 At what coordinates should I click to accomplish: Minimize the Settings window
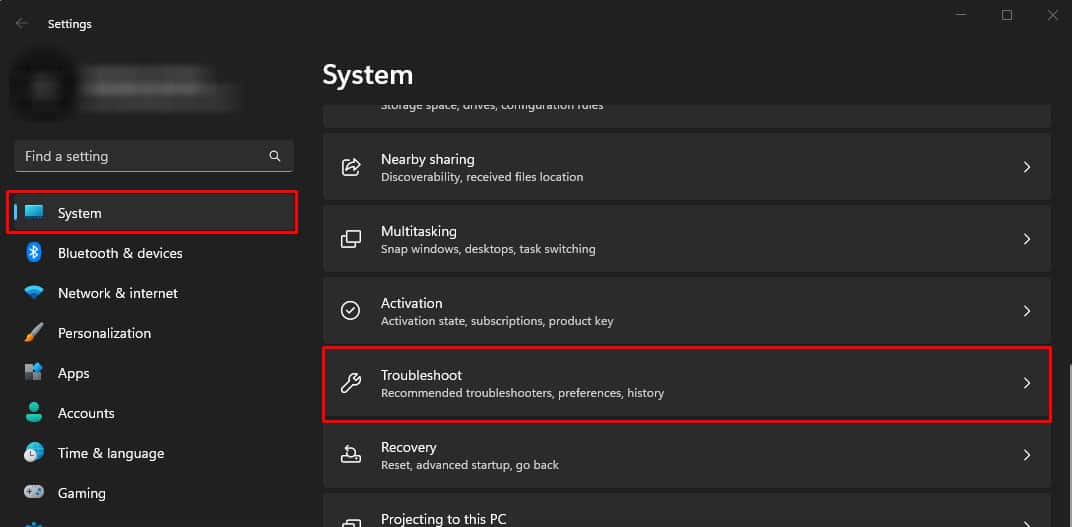961,15
